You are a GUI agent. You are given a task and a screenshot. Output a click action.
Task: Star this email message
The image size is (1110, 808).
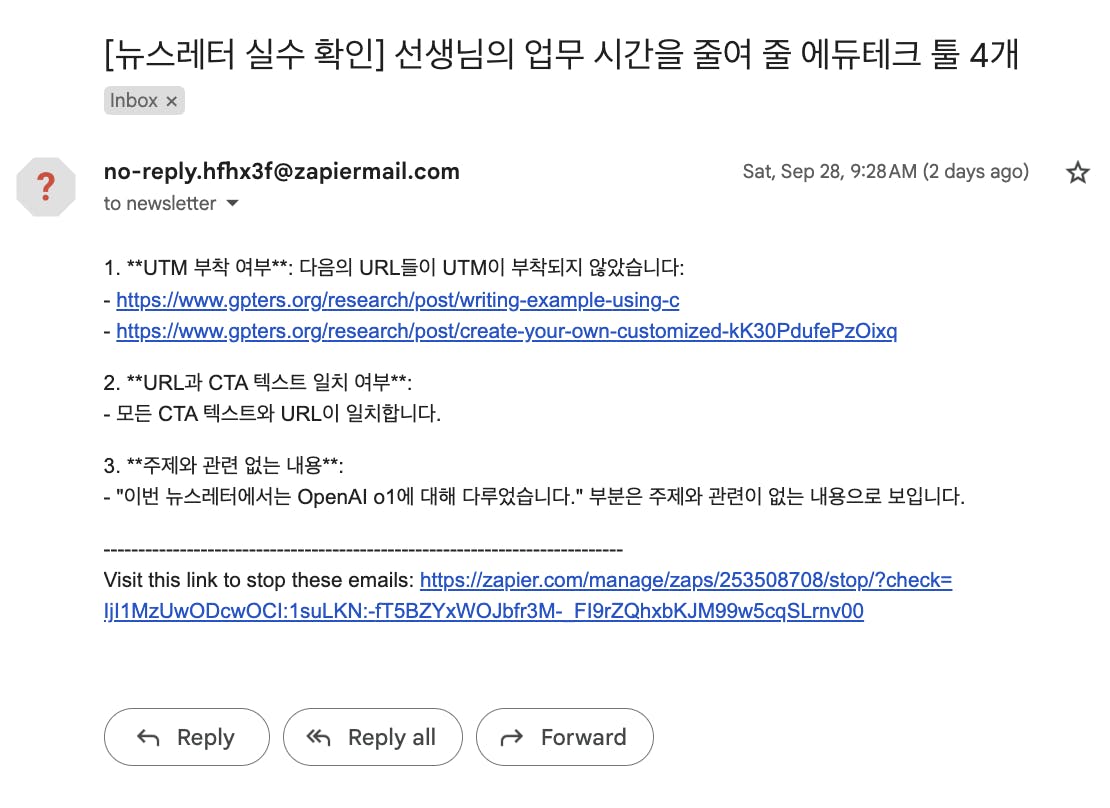point(1077,173)
